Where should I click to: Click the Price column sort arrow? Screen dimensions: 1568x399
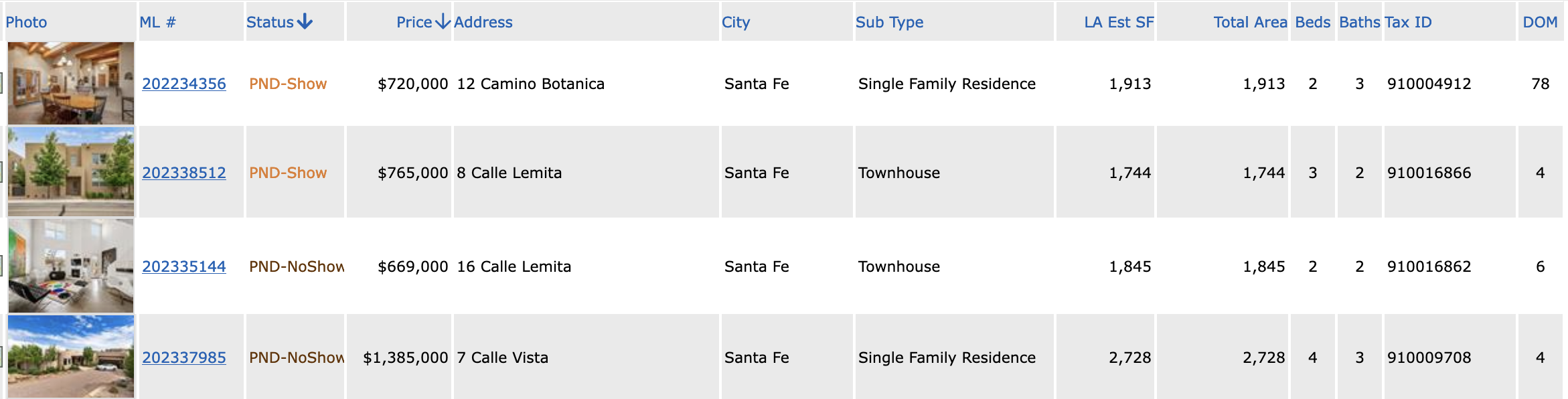coord(443,21)
